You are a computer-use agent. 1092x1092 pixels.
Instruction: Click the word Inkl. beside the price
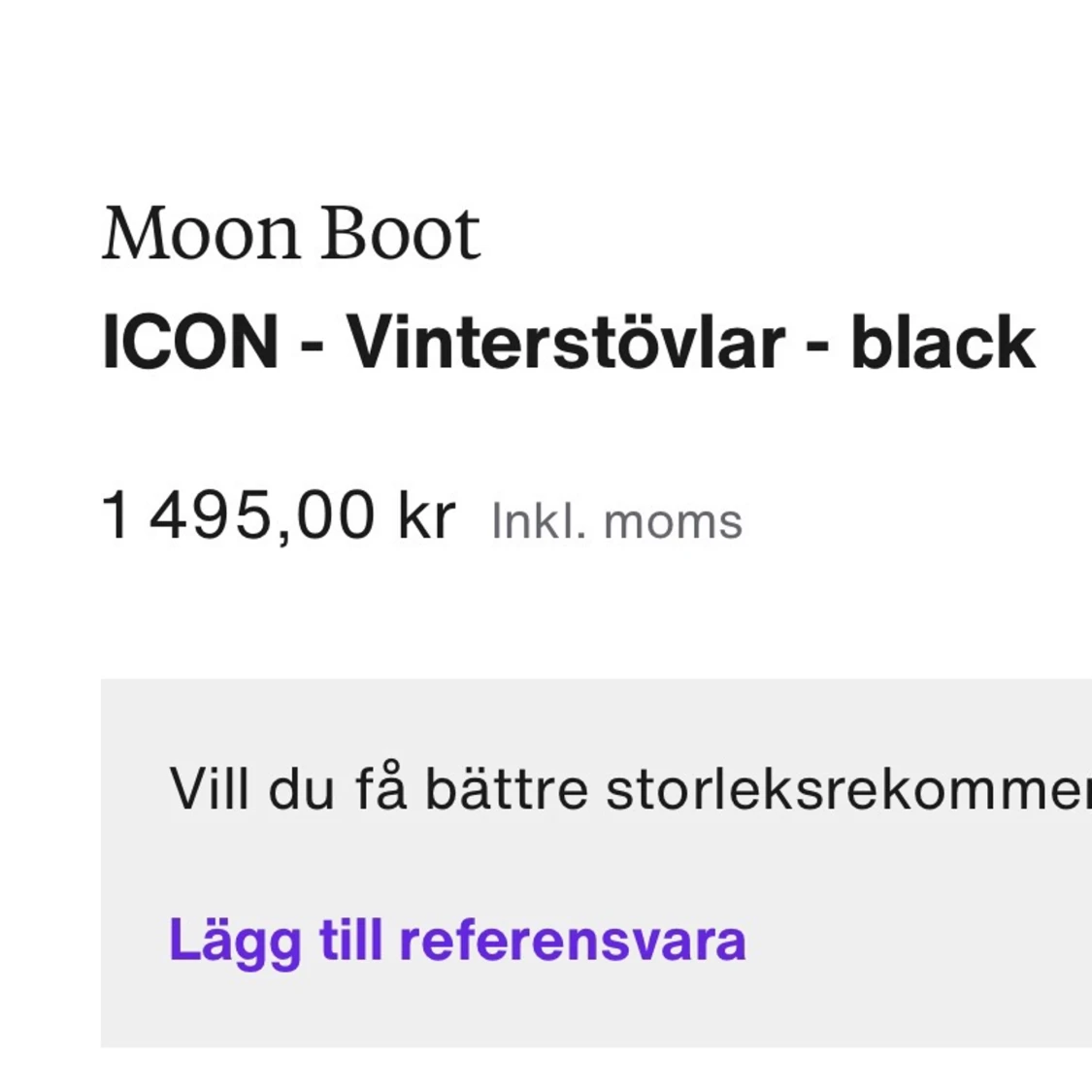tap(539, 521)
